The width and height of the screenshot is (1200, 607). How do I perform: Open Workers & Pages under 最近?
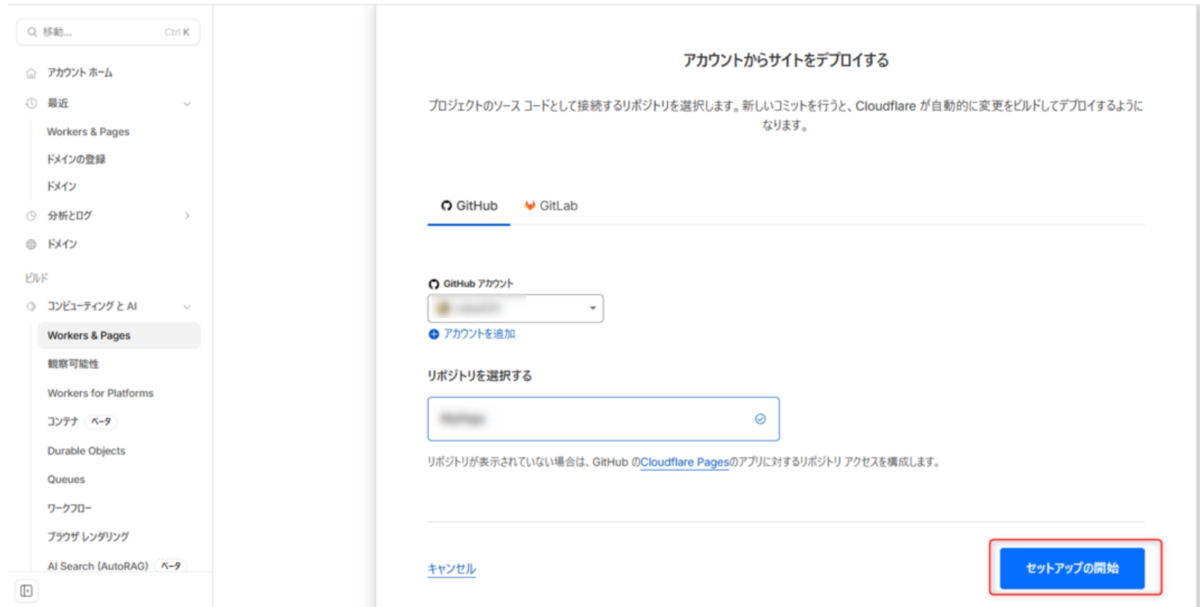coord(88,132)
